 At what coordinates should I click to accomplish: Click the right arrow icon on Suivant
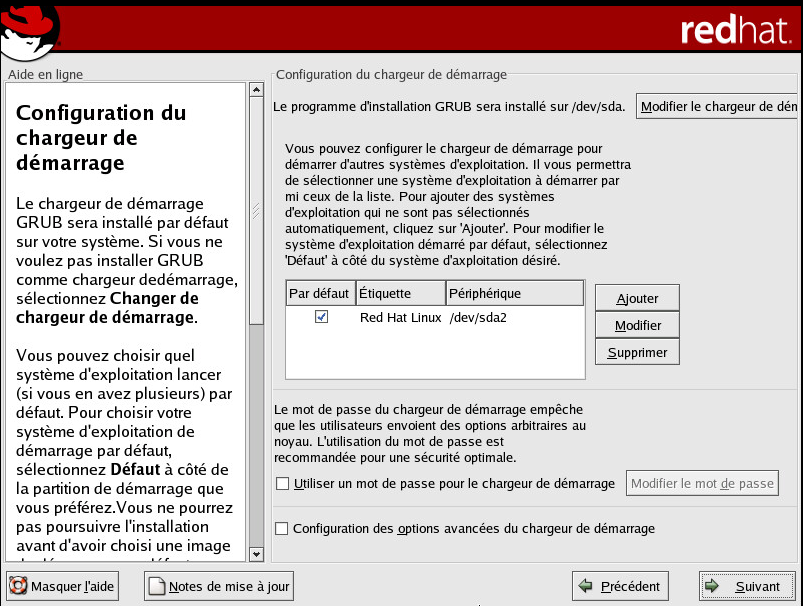point(711,586)
